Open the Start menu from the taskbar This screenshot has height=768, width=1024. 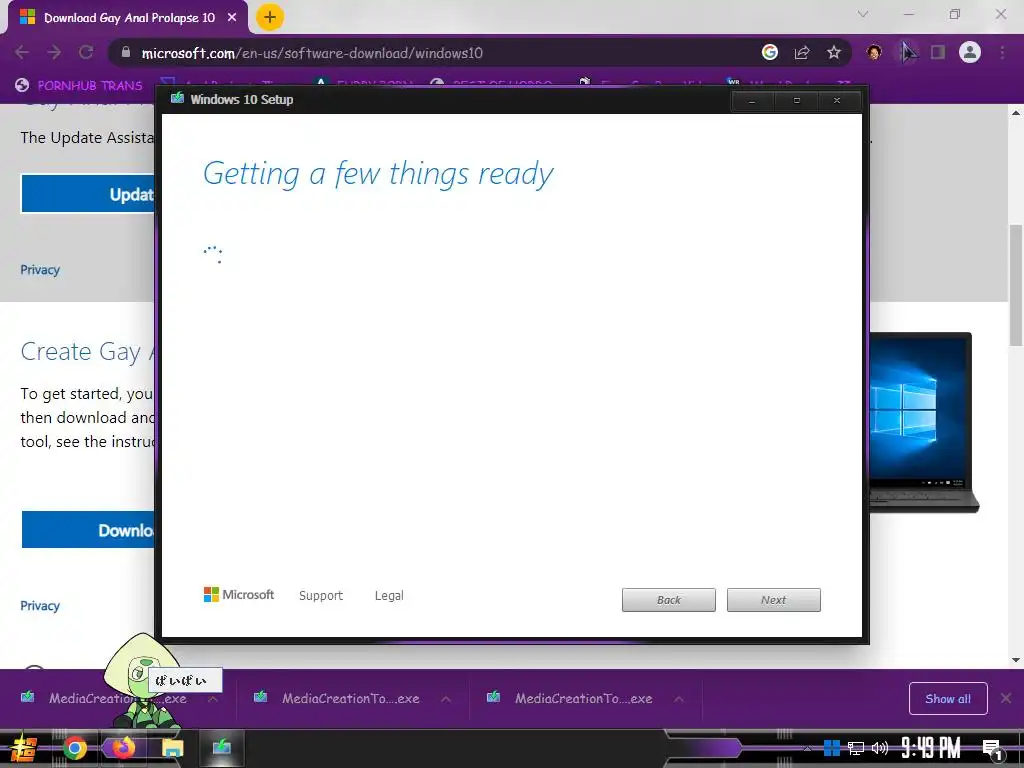[24, 748]
